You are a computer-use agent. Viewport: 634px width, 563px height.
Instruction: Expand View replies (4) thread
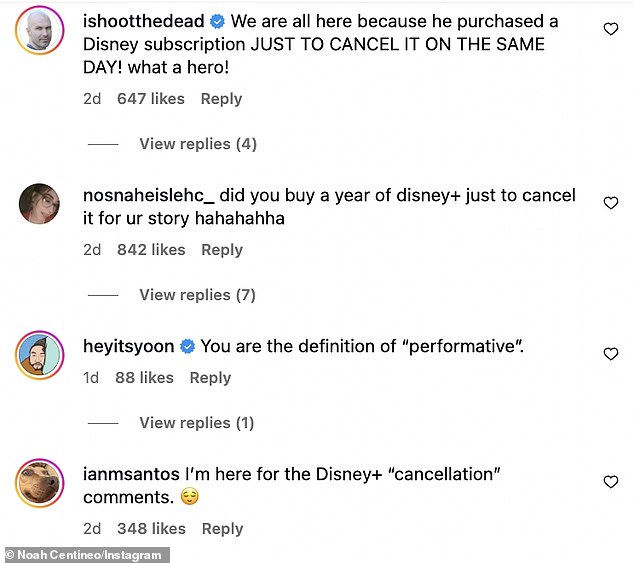pos(198,144)
